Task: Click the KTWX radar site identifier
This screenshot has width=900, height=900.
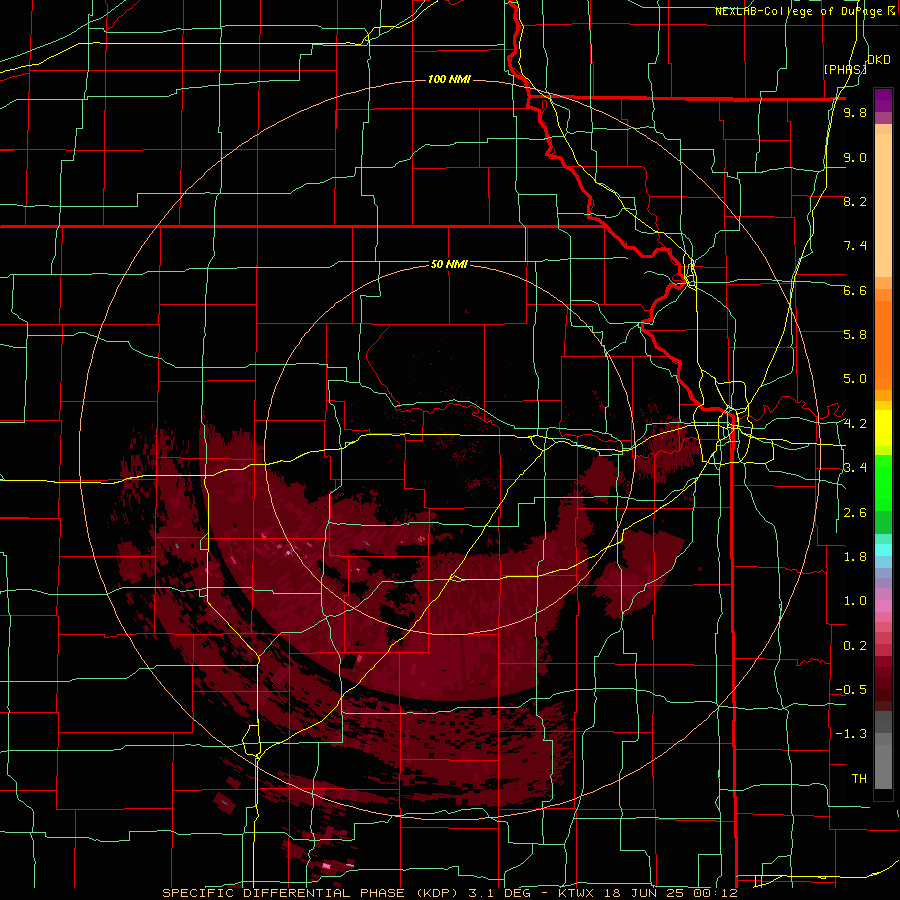Action: tap(577, 893)
